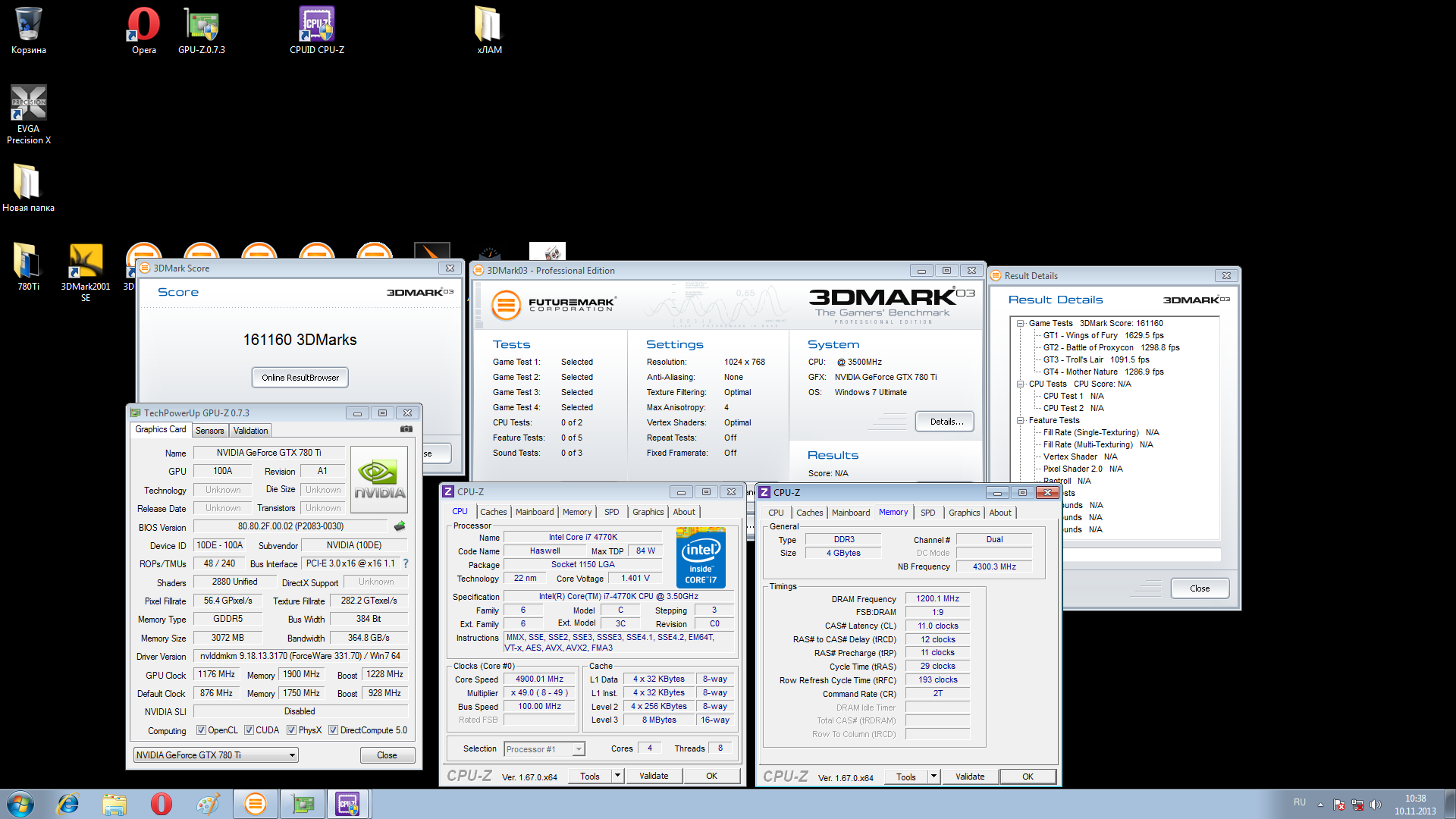Open Paint from the taskbar

pyautogui.click(x=208, y=804)
